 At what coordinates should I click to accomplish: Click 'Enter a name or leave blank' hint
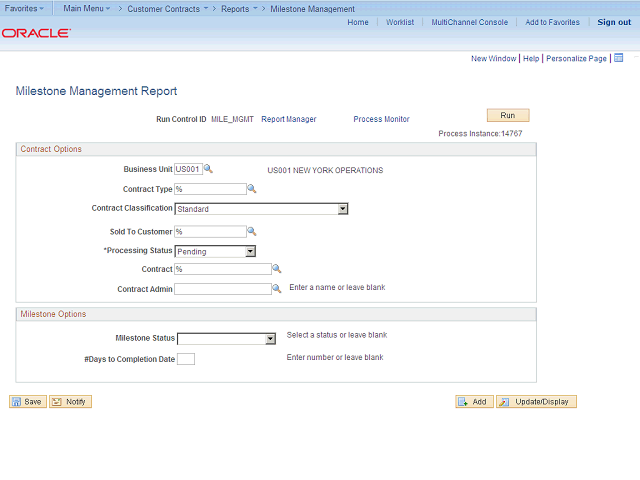click(337, 287)
